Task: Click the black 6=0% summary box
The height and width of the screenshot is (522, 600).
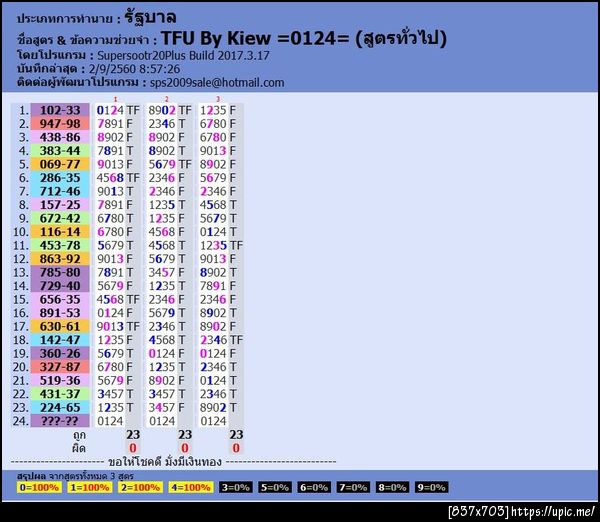Action: pos(314,488)
